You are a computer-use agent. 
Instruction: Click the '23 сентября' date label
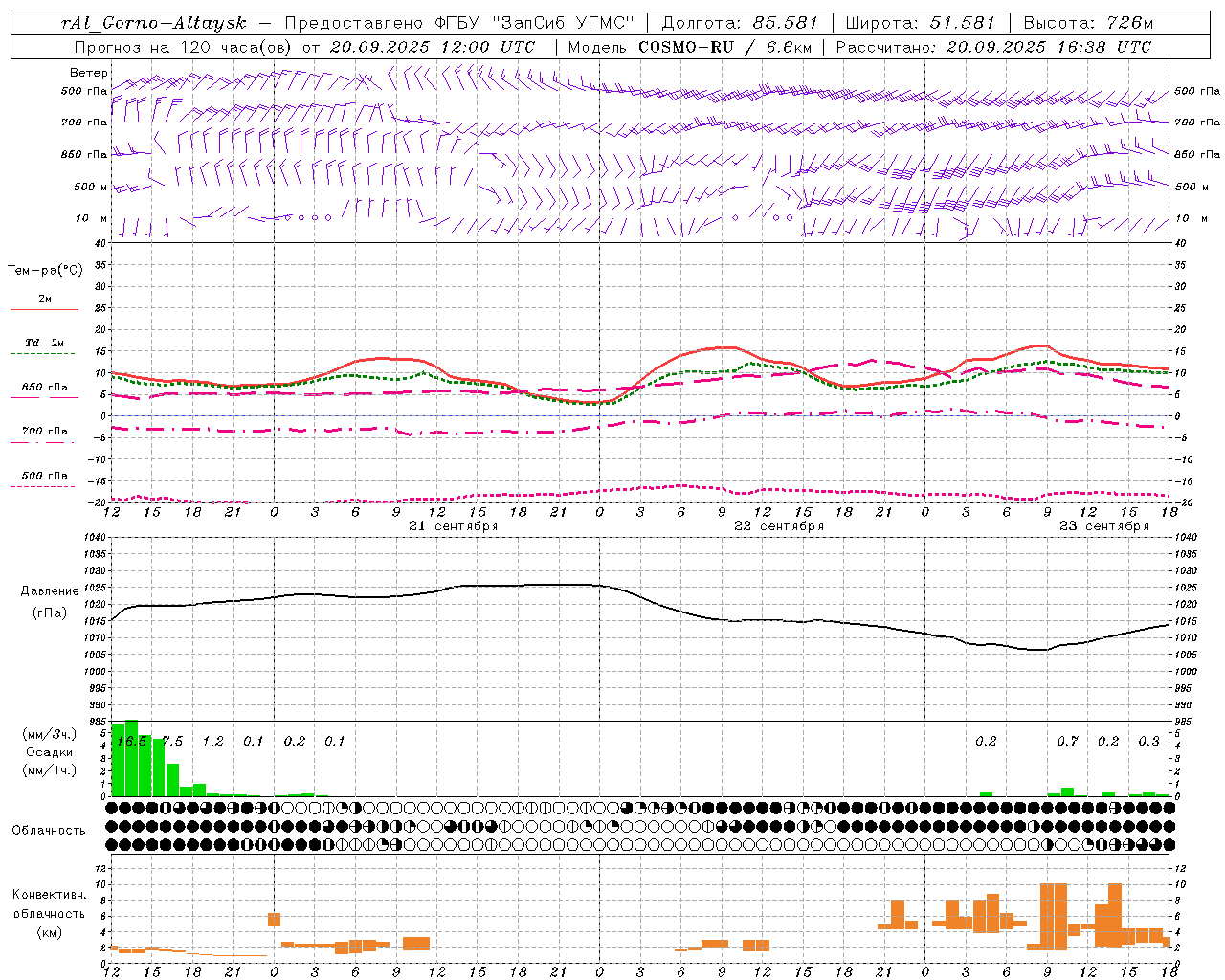(1103, 526)
